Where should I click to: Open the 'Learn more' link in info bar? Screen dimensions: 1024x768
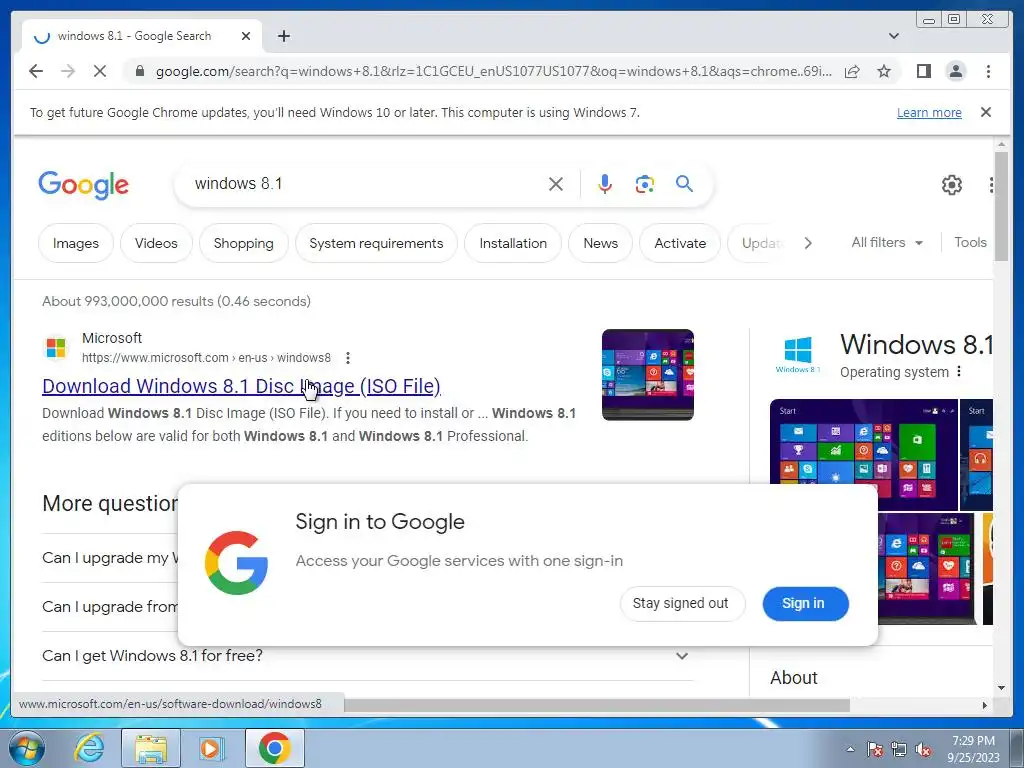pyautogui.click(x=929, y=112)
